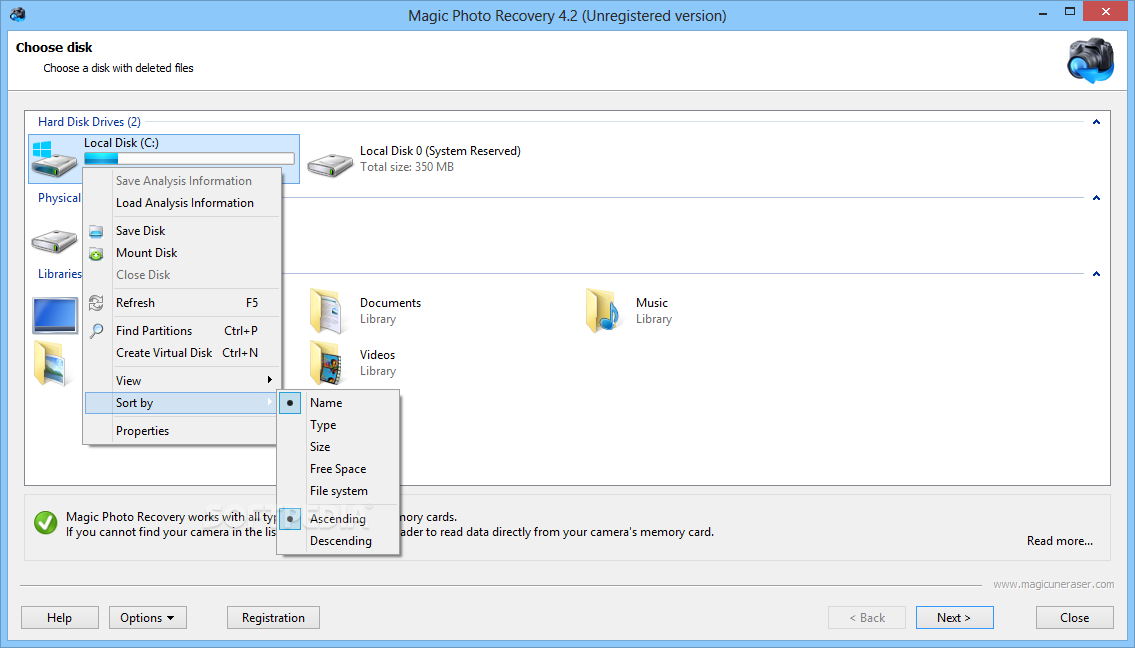This screenshot has height=648, width=1135.
Task: Click the Desktop monitor library icon
Action: [55, 316]
